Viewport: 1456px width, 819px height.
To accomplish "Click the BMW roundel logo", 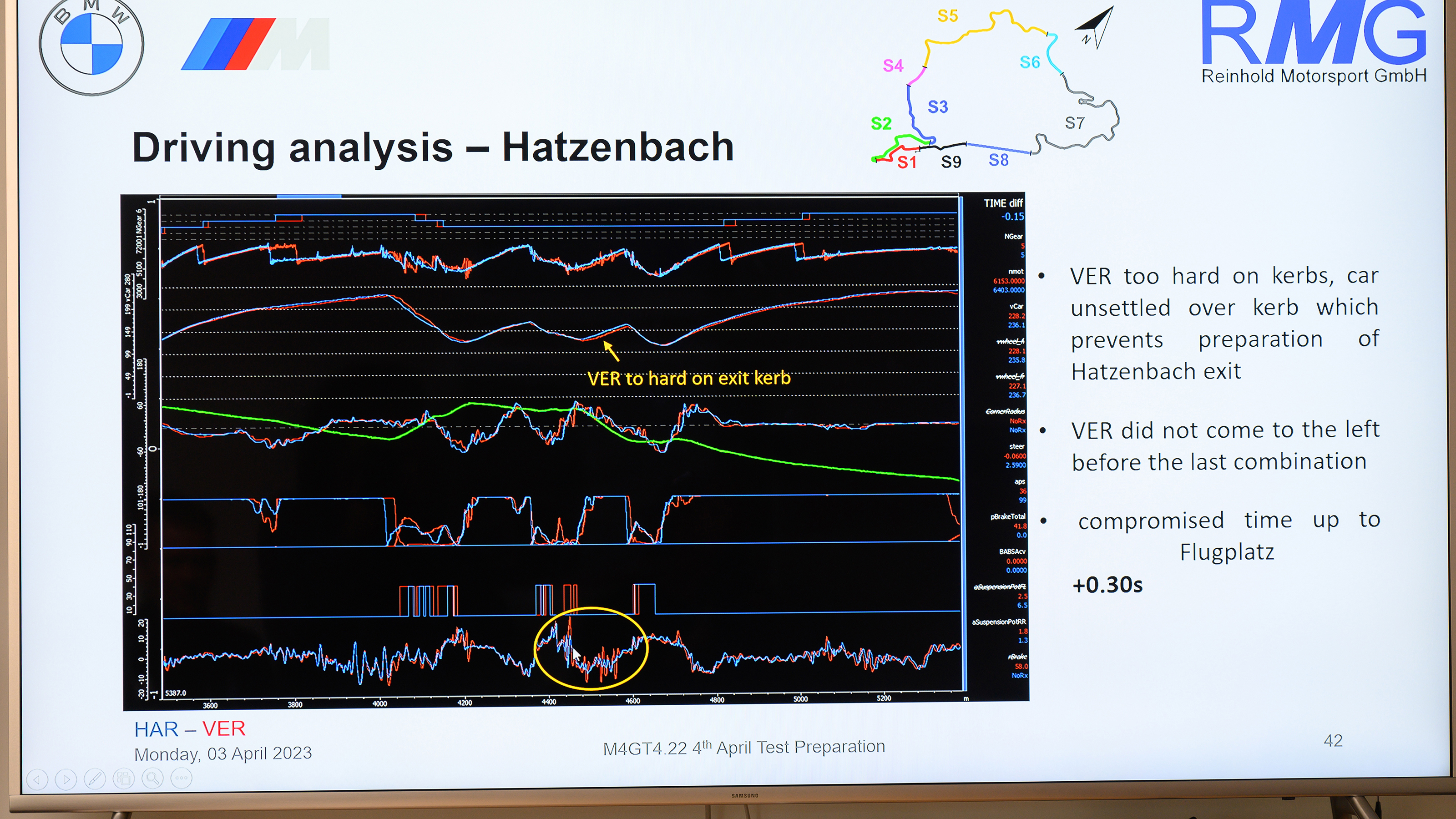I will (91, 45).
